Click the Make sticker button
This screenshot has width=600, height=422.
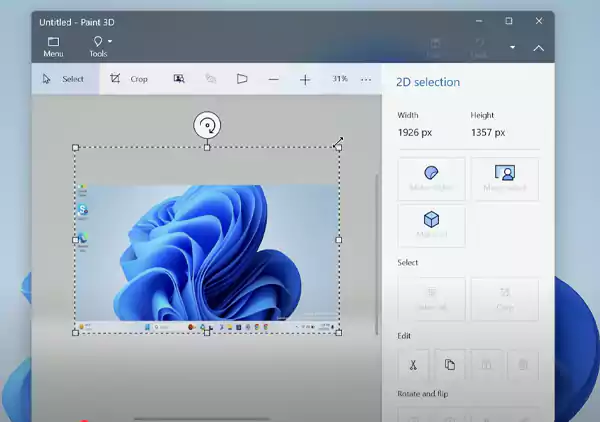tap(431, 179)
